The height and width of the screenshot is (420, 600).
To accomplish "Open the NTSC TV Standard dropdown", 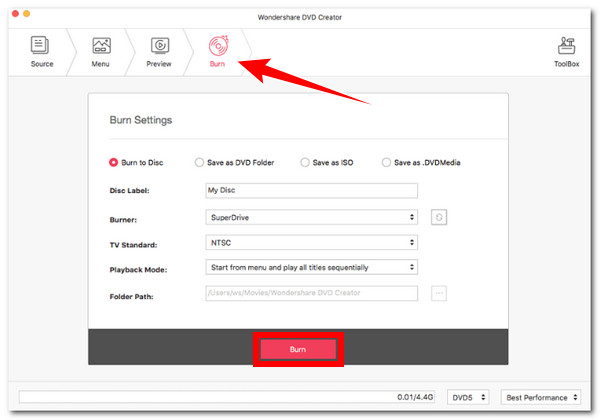I will (311, 243).
